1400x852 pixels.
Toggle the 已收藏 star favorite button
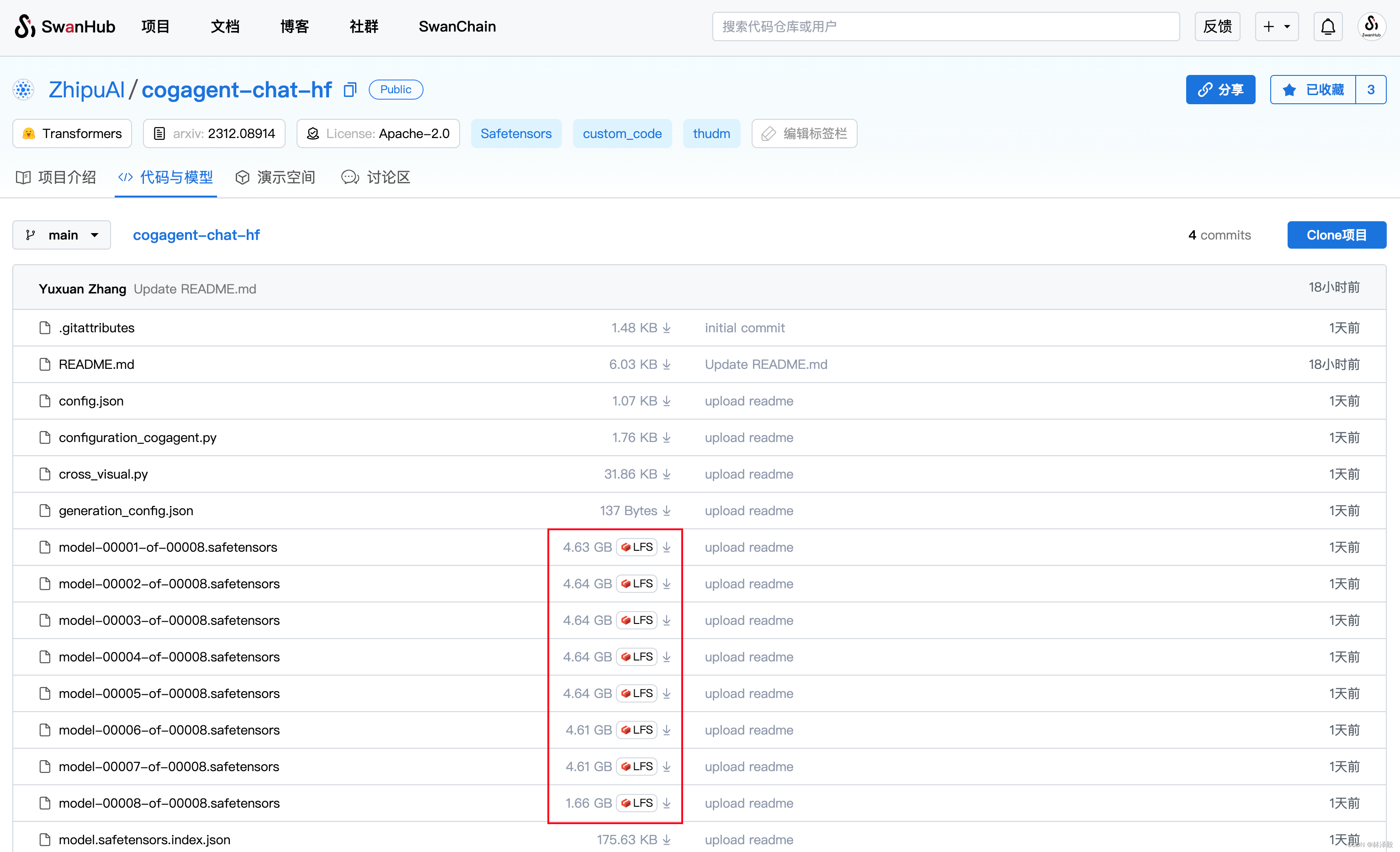pyautogui.click(x=1313, y=90)
